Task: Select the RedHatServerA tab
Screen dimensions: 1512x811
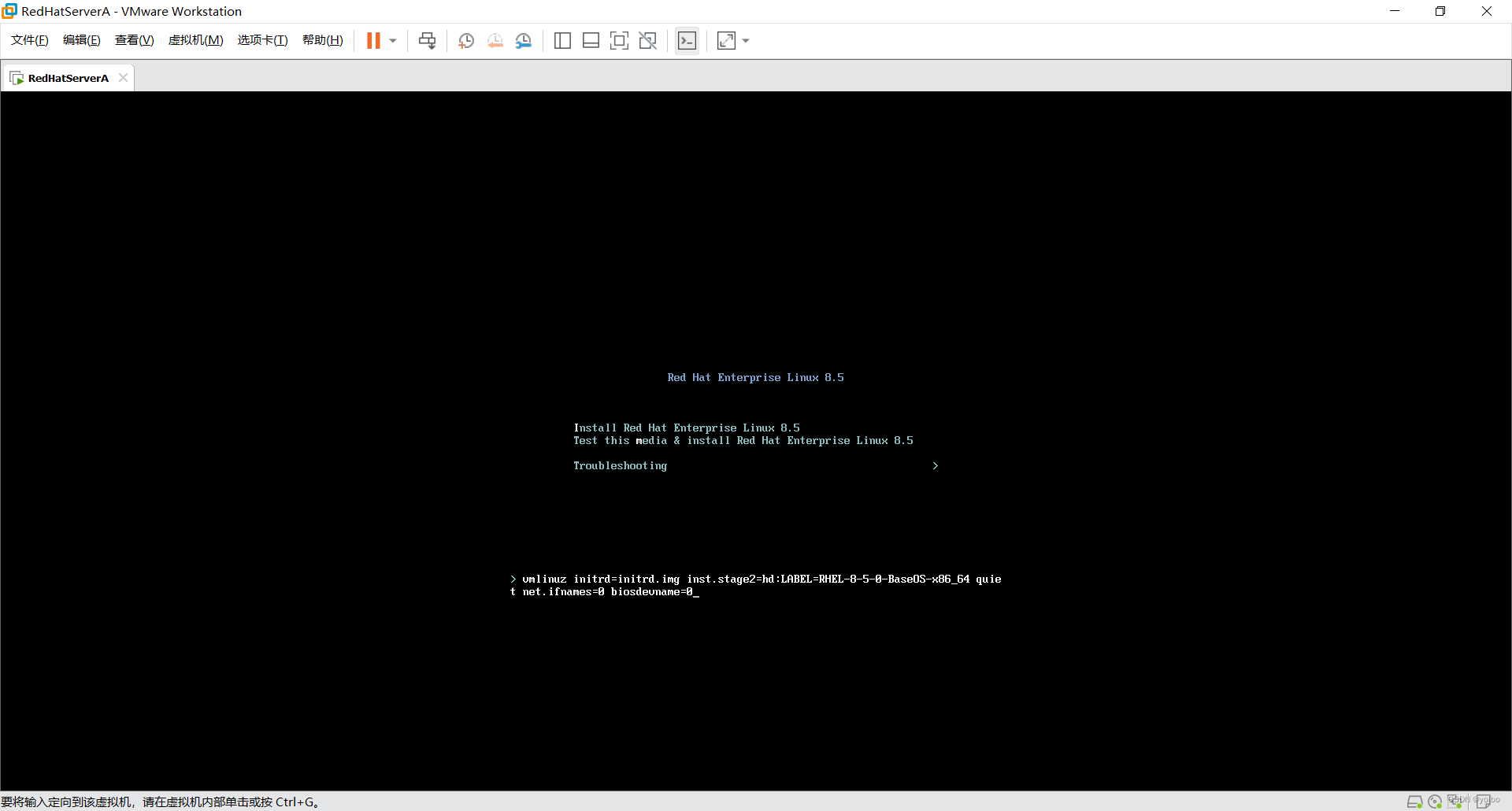Action: 68,78
